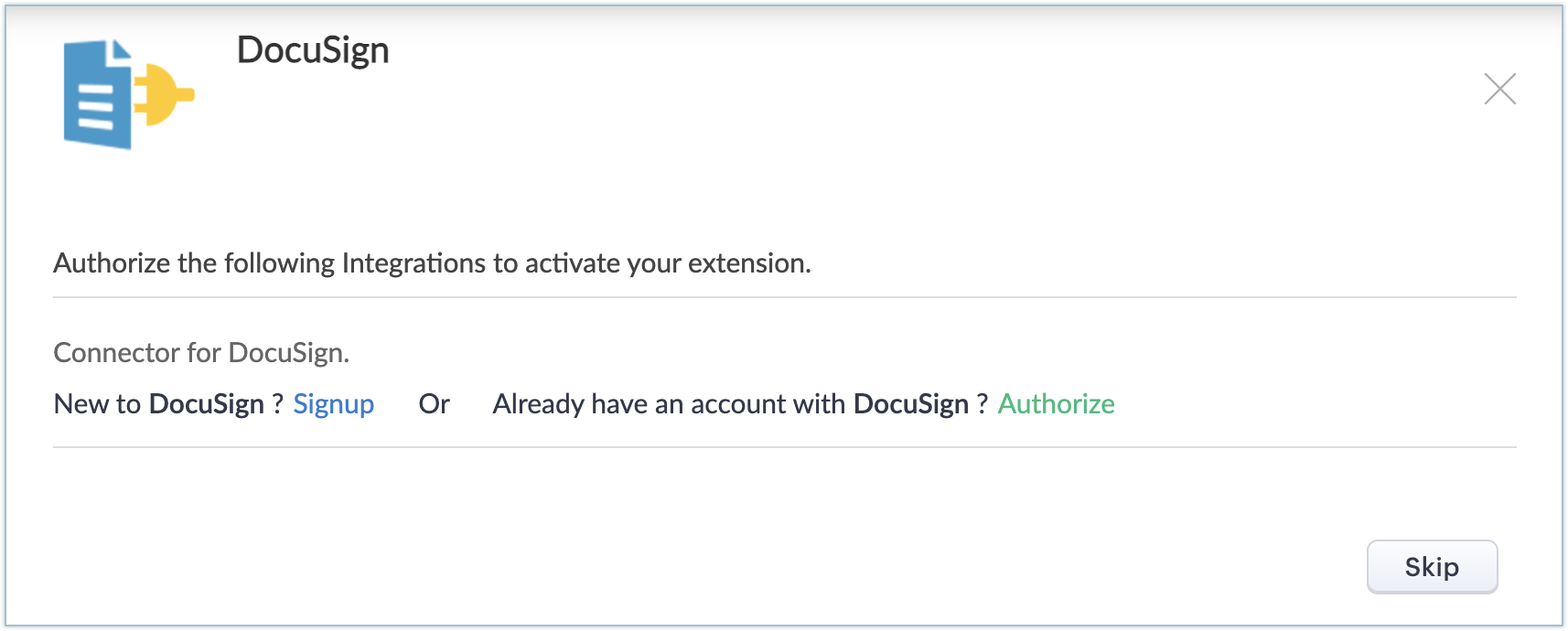This screenshot has width=1568, height=631.
Task: Click the yellow plug symbol in the logo
Action: click(165, 94)
